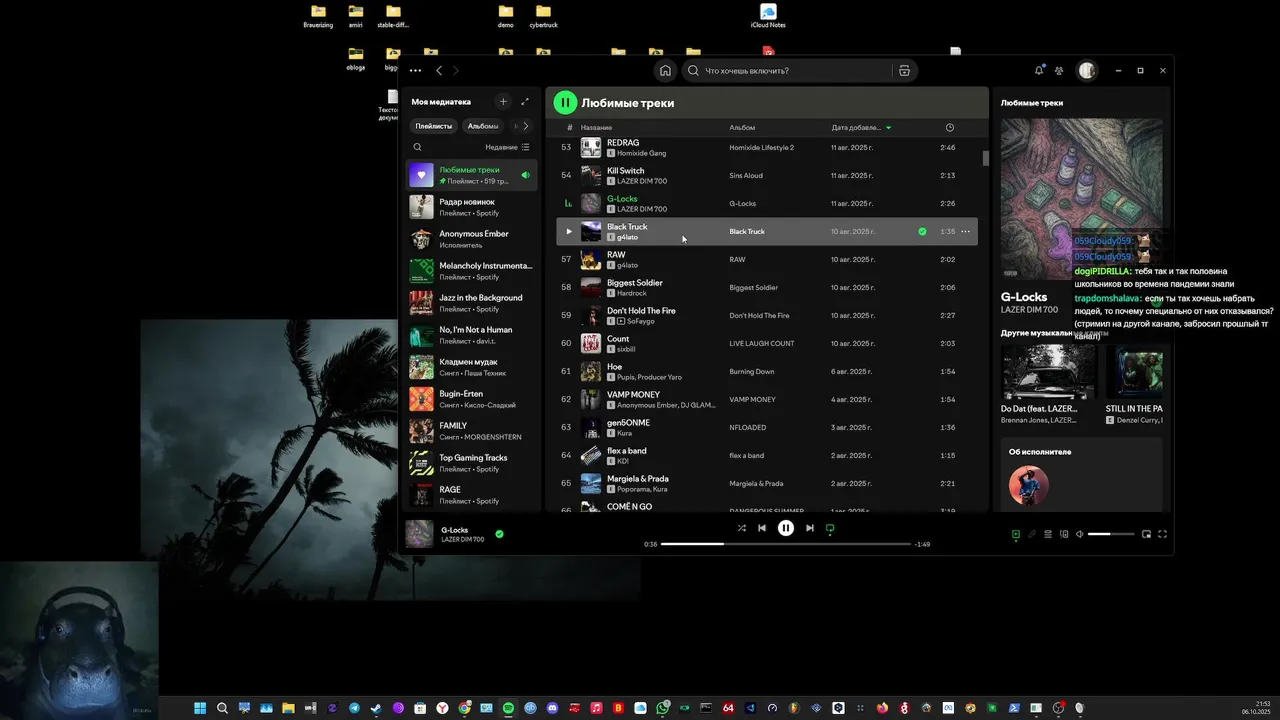Viewport: 1280px width, 720px height.
Task: Click the track list scrollbar
Action: click(985, 158)
